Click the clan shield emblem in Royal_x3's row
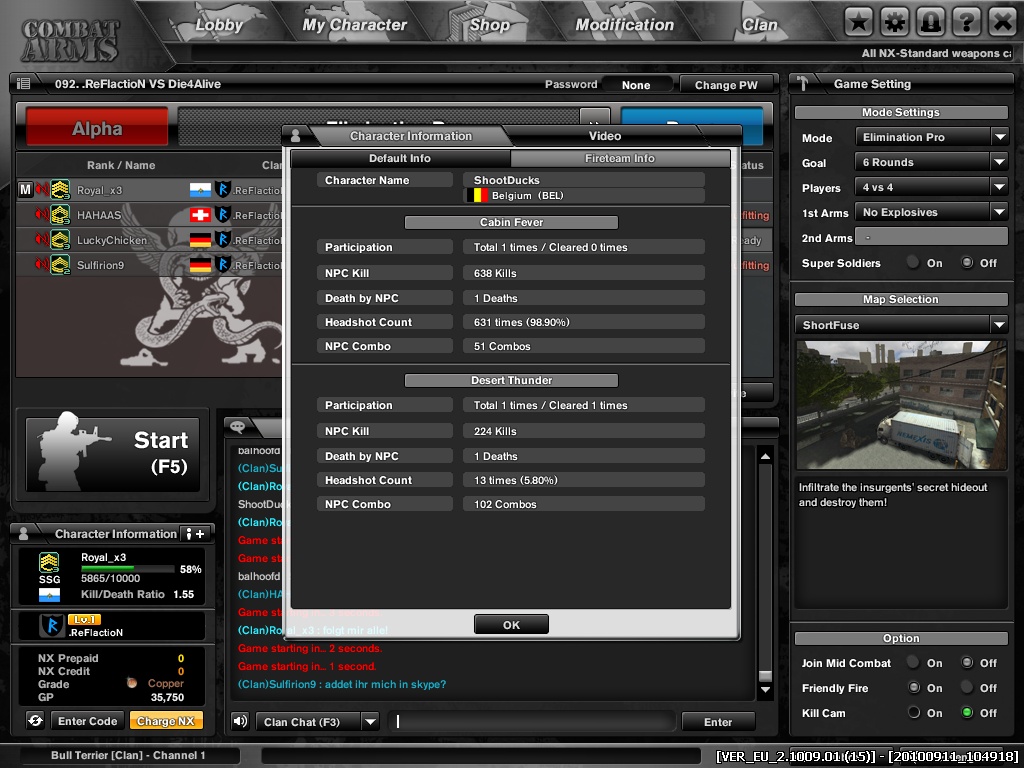The width and height of the screenshot is (1024, 768). click(223, 190)
